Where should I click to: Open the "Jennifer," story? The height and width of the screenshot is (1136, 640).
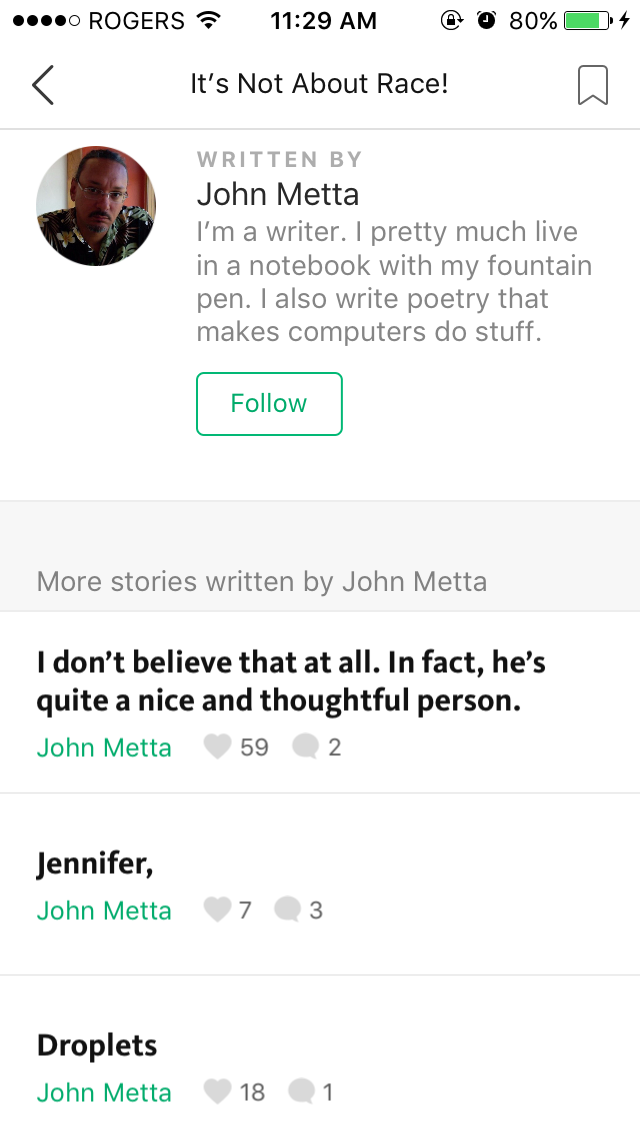pos(95,863)
